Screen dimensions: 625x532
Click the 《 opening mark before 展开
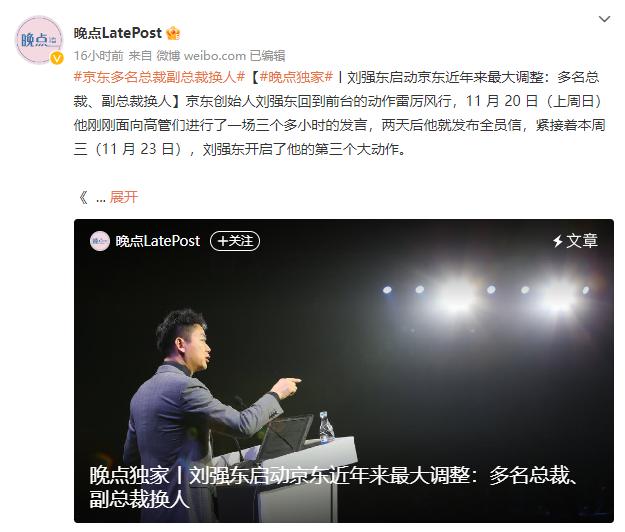83,197
